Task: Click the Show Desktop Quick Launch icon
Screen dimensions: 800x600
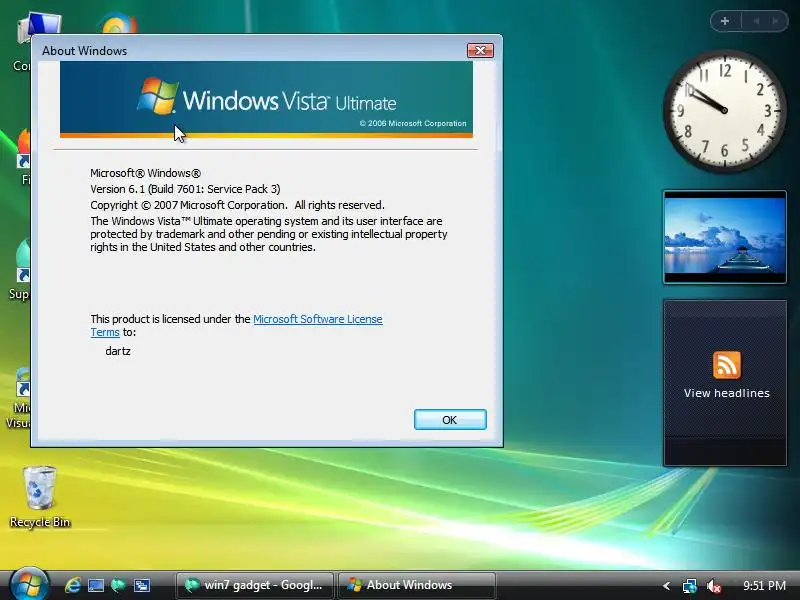Action: [x=95, y=585]
